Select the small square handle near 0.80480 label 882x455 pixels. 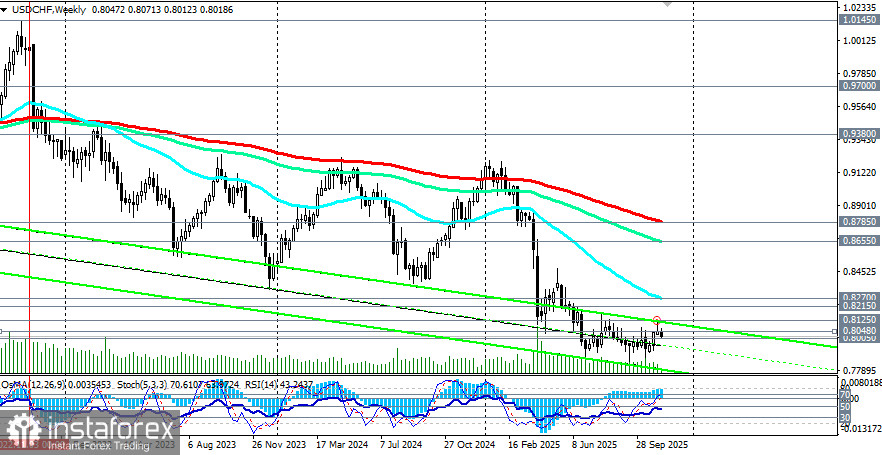coord(835,331)
